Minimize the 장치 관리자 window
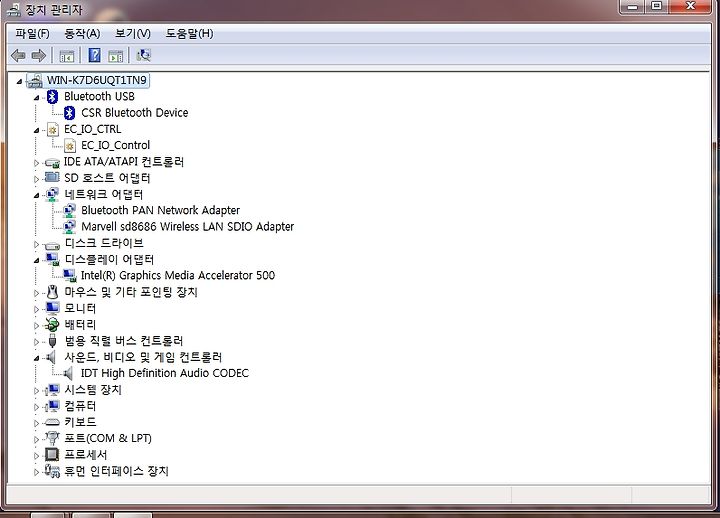 (633, 6)
